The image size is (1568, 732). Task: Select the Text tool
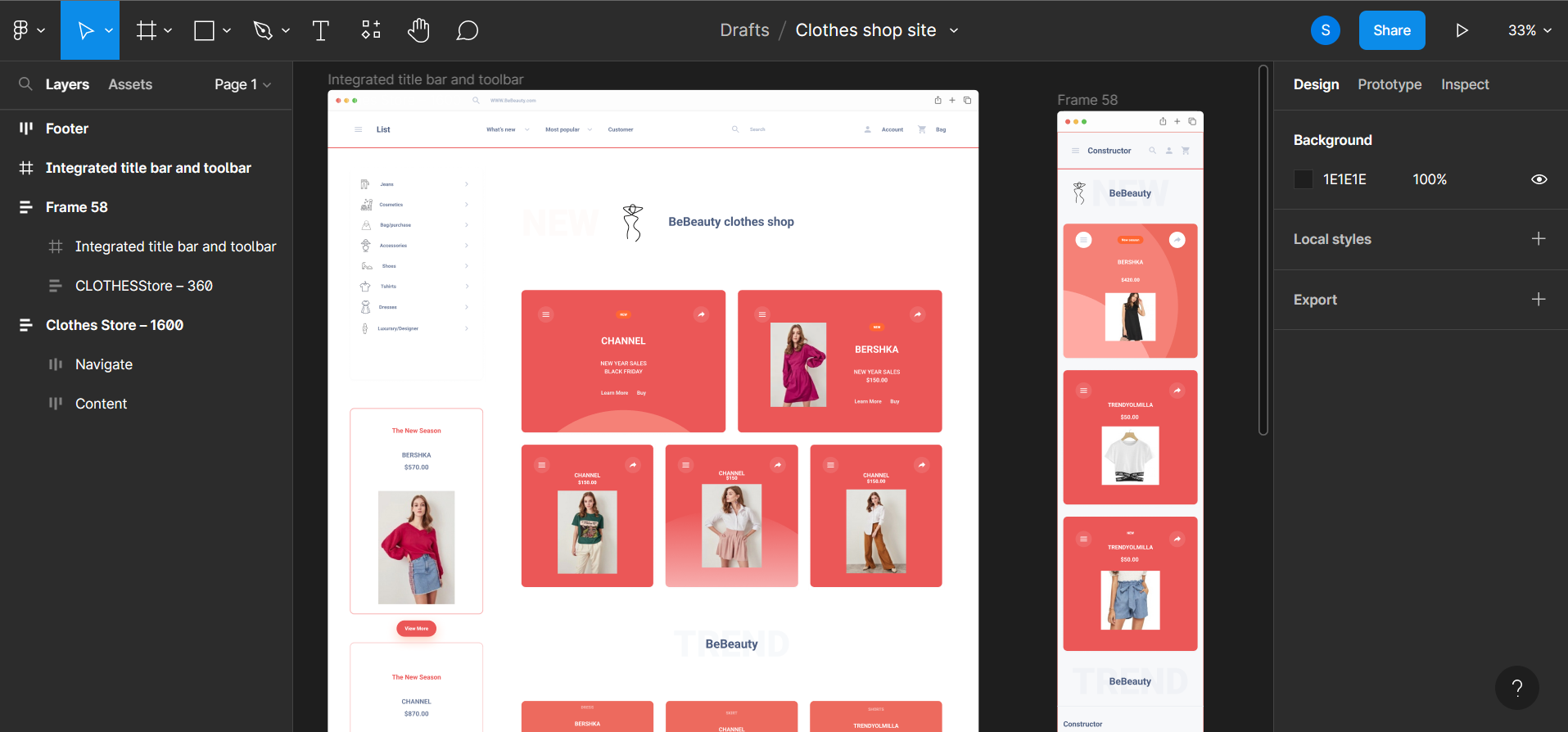point(321,30)
